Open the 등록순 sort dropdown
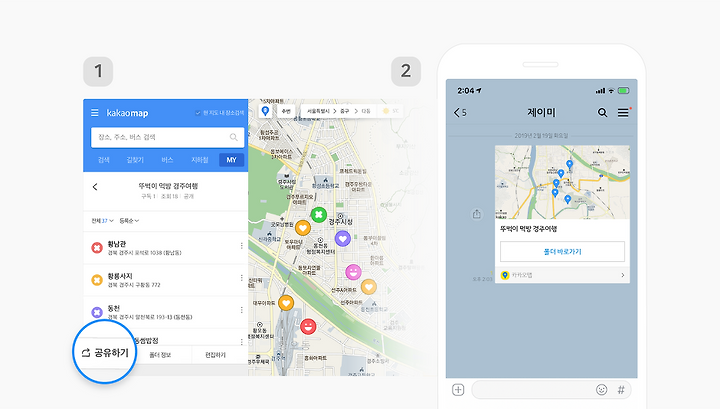Screen dimensions: 720x409 129,221
